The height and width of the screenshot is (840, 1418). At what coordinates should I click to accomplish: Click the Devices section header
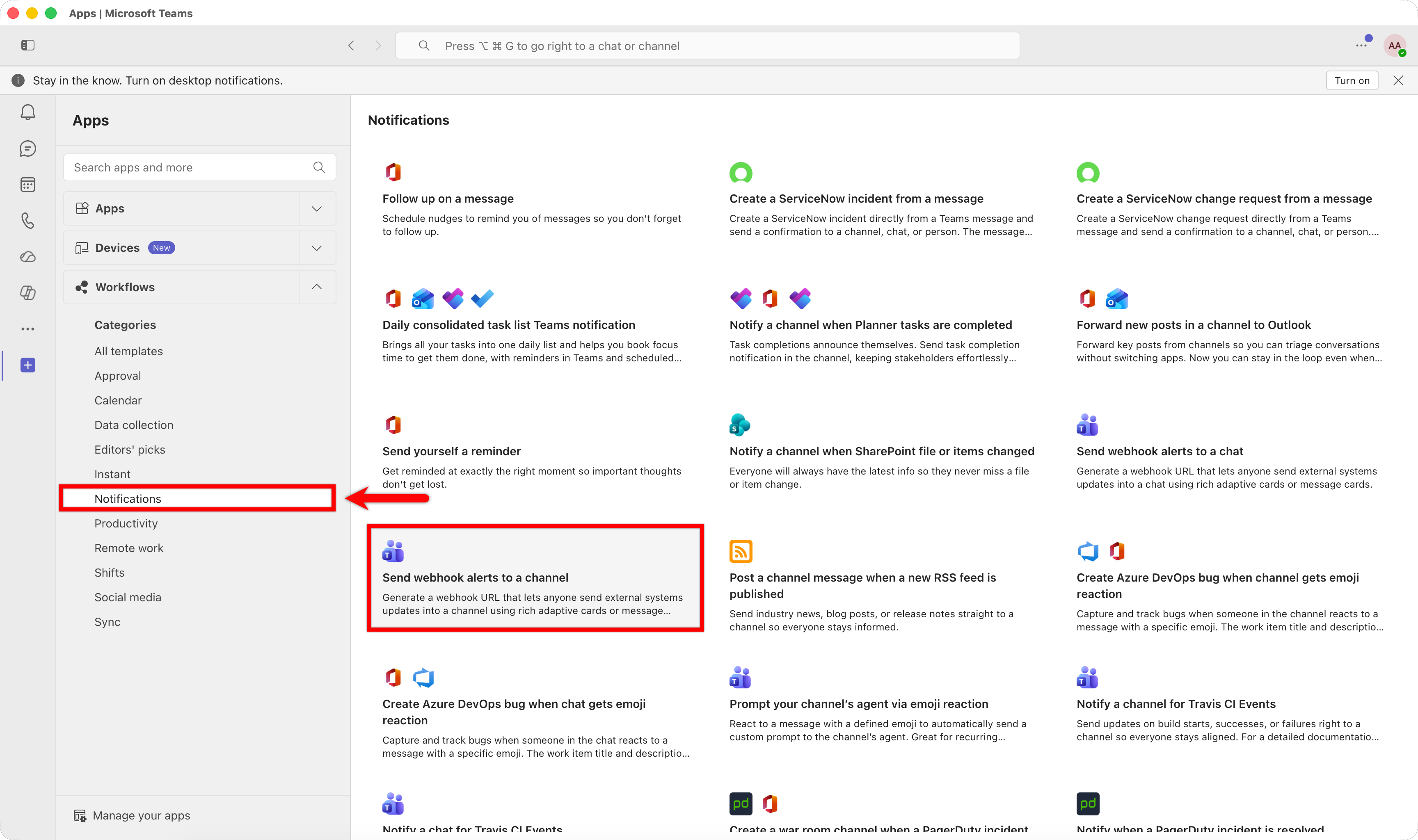click(x=181, y=248)
